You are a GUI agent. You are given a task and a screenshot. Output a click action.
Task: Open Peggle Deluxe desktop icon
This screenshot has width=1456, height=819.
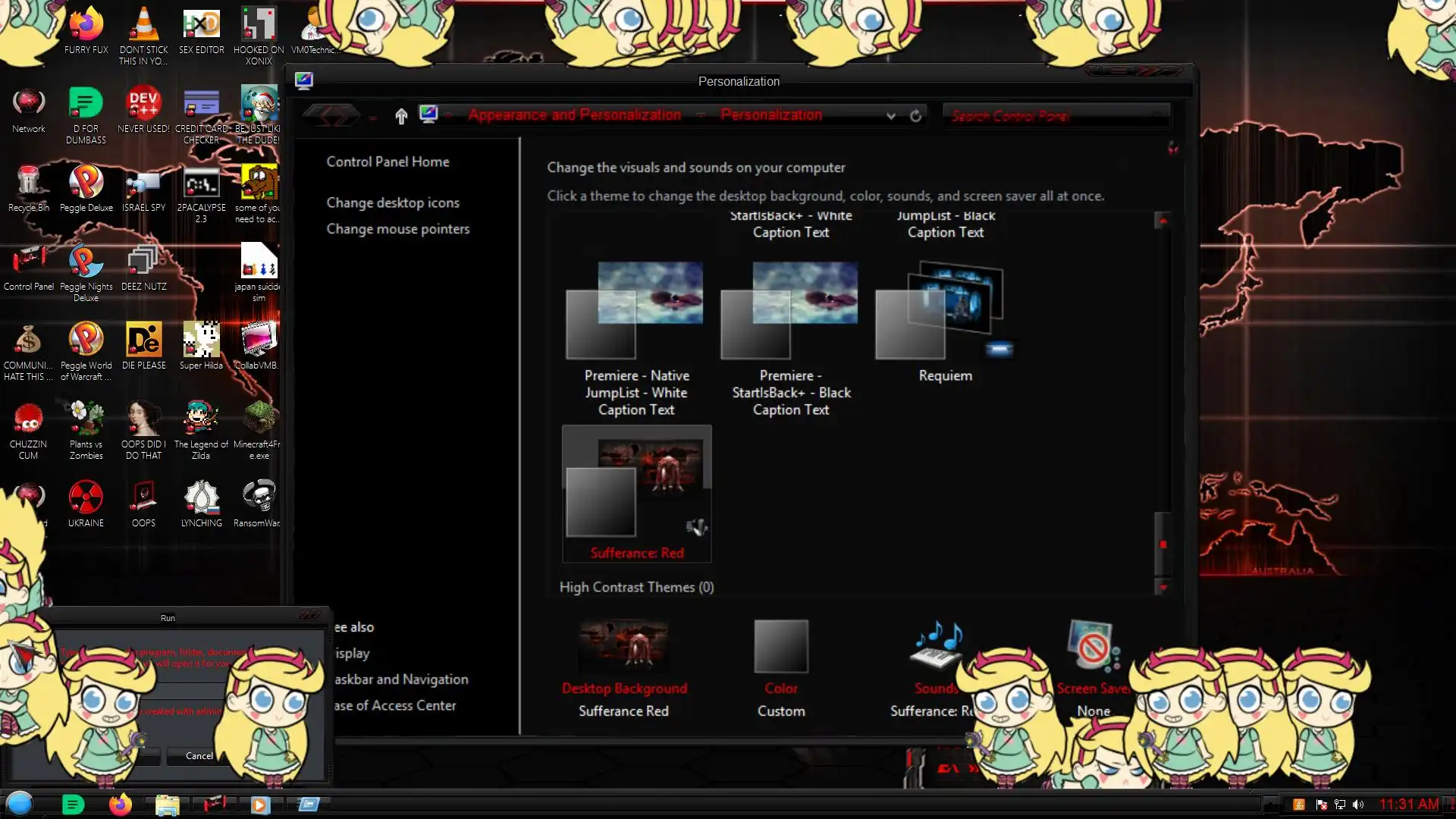tap(86, 183)
